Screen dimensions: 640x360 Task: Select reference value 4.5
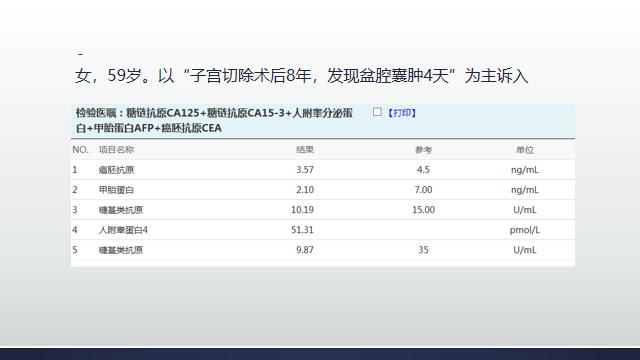[x=423, y=170]
